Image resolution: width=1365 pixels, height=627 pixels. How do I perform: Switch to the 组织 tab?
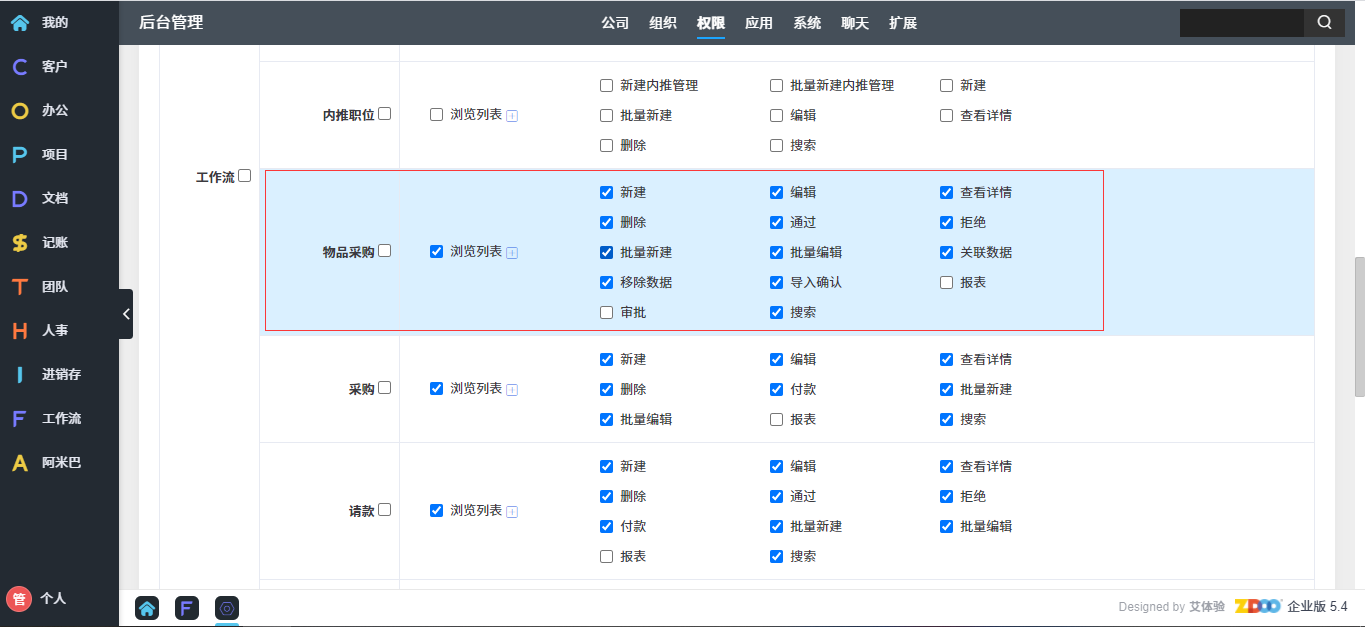[x=663, y=23]
